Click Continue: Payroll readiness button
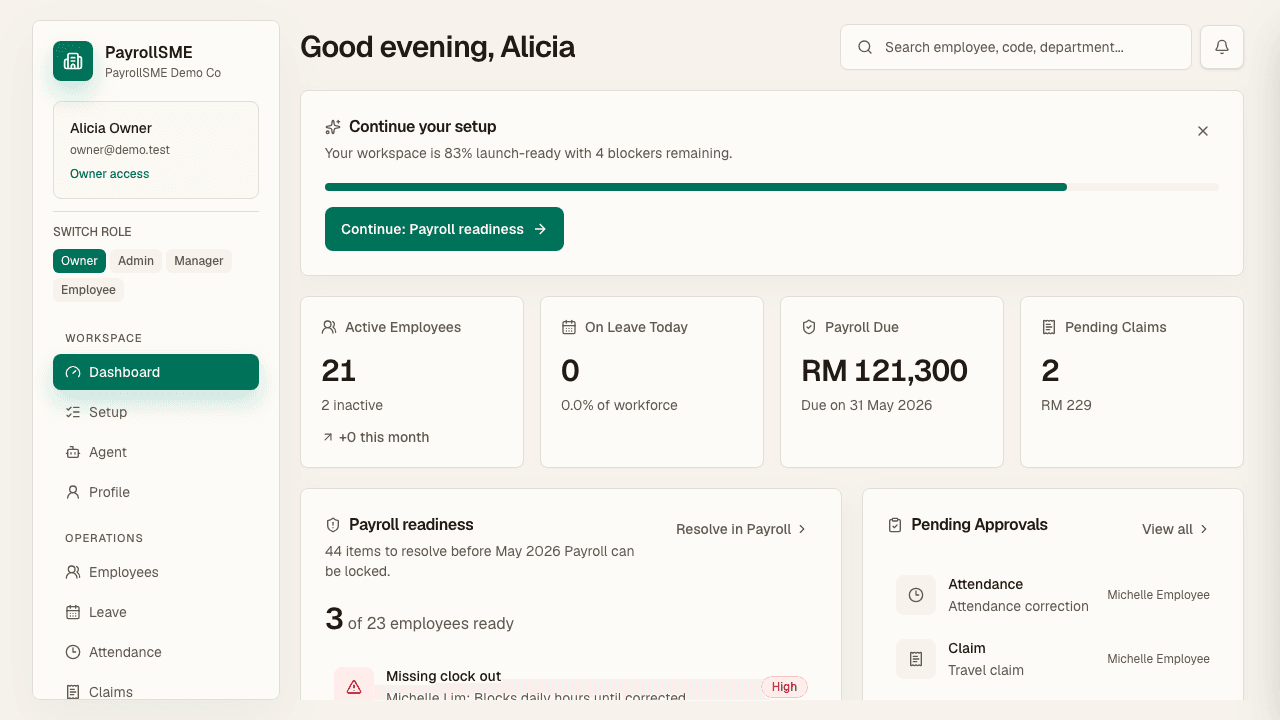 tap(444, 229)
